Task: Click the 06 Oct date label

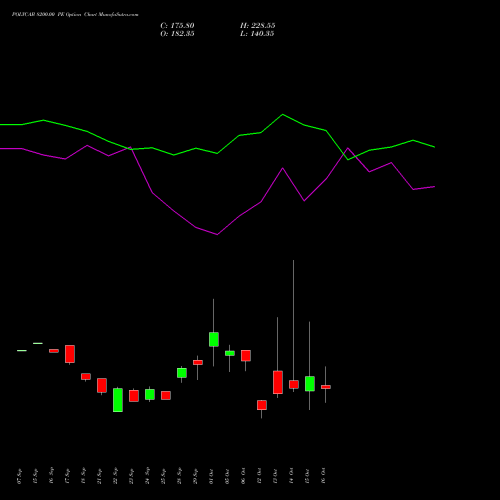Action: [x=243, y=476]
